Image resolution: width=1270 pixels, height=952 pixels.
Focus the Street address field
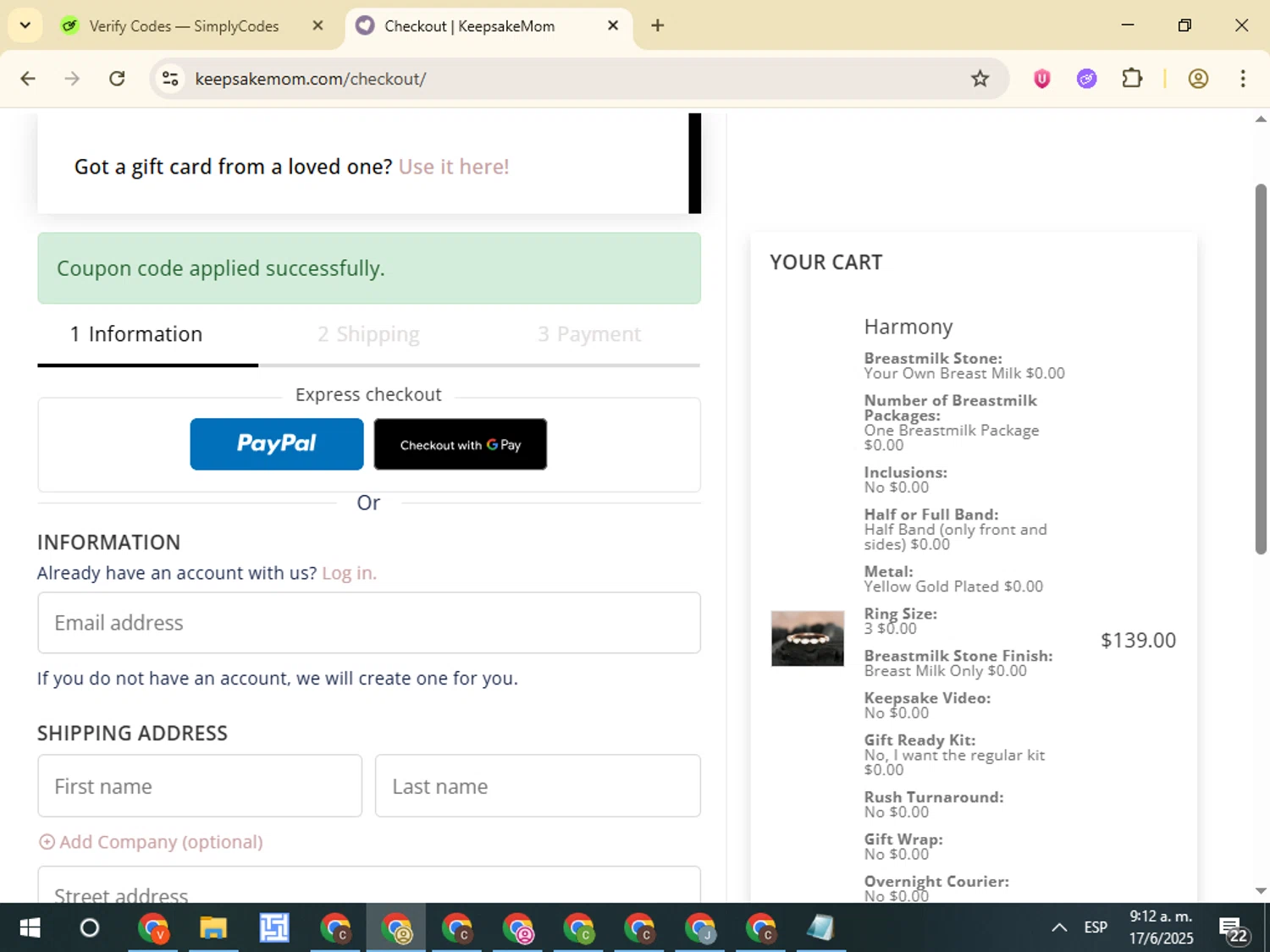(369, 884)
